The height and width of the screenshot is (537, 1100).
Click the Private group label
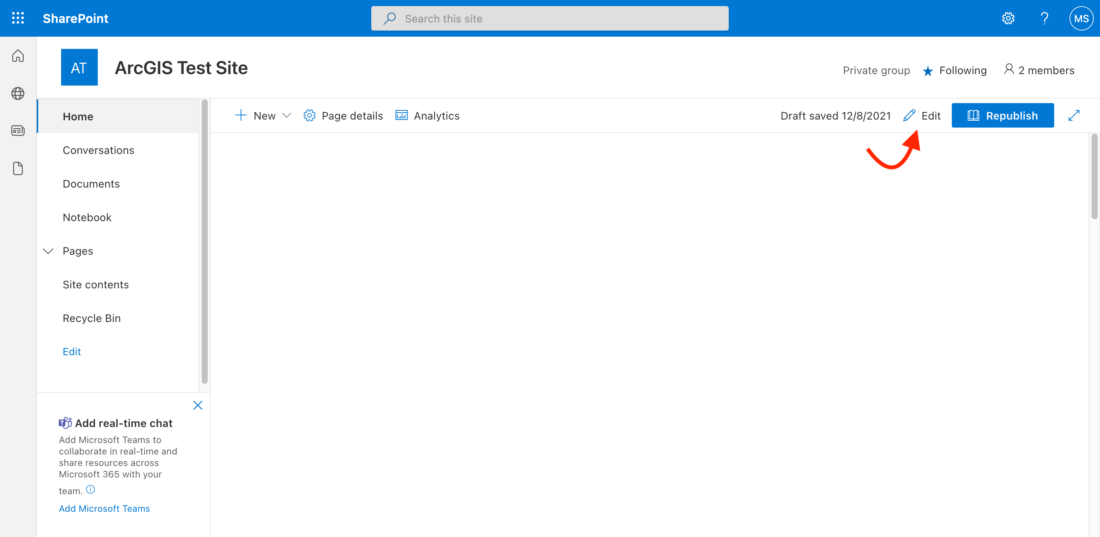click(876, 71)
